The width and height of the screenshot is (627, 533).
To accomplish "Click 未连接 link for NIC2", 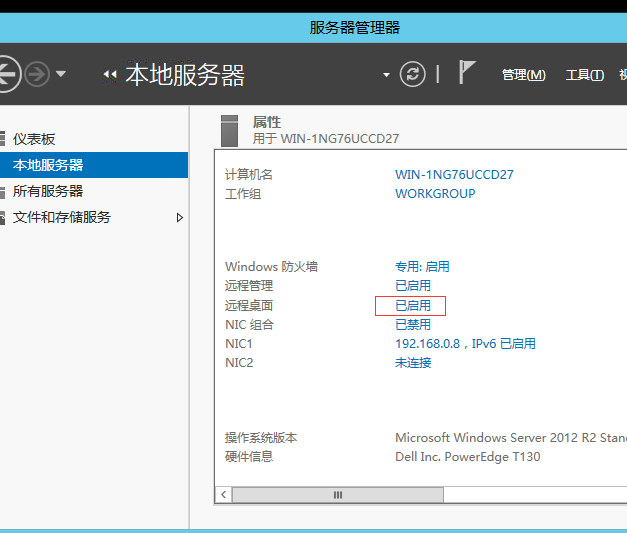I will pos(413,363).
